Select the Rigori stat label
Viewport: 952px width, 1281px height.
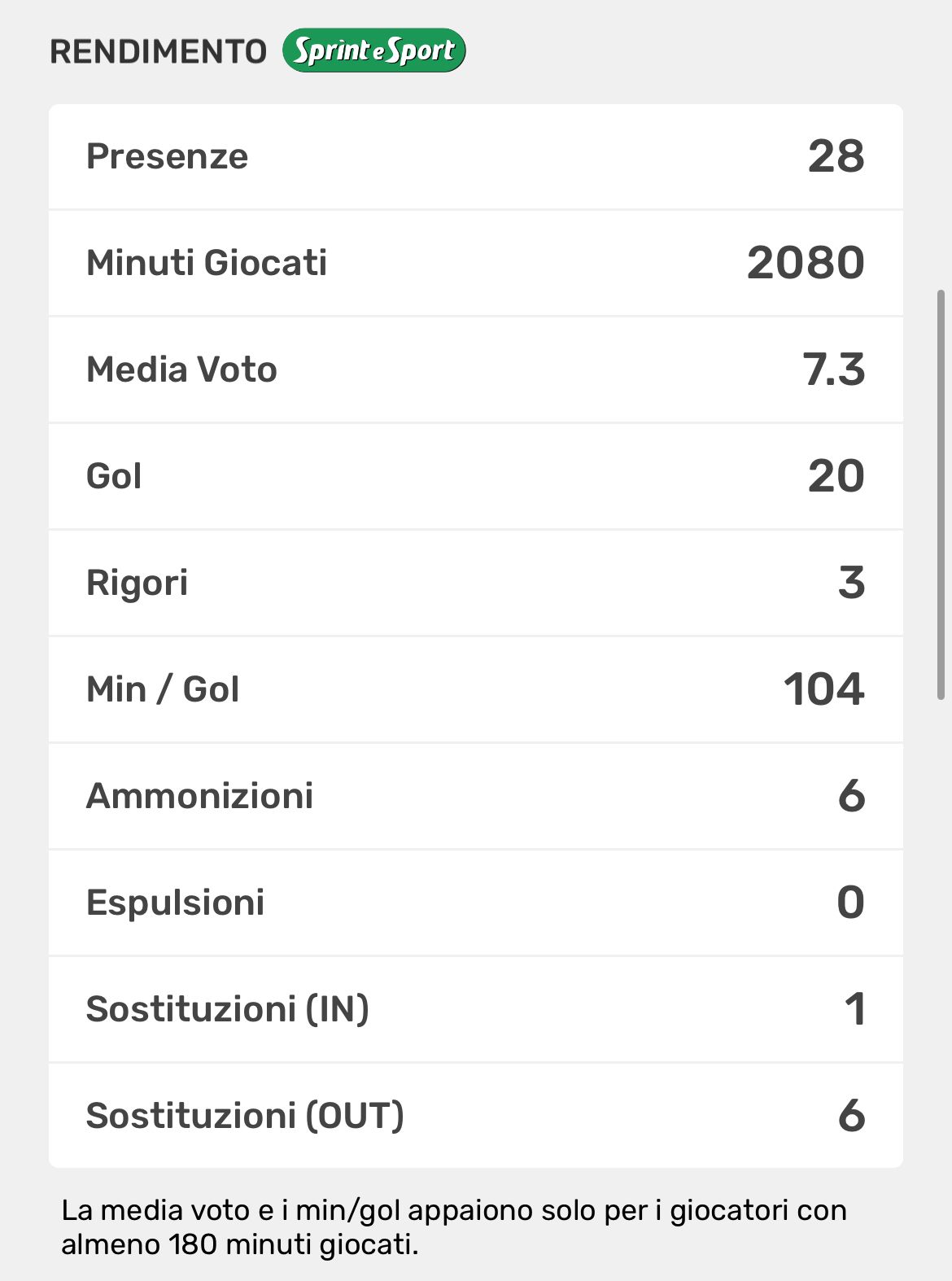(137, 583)
